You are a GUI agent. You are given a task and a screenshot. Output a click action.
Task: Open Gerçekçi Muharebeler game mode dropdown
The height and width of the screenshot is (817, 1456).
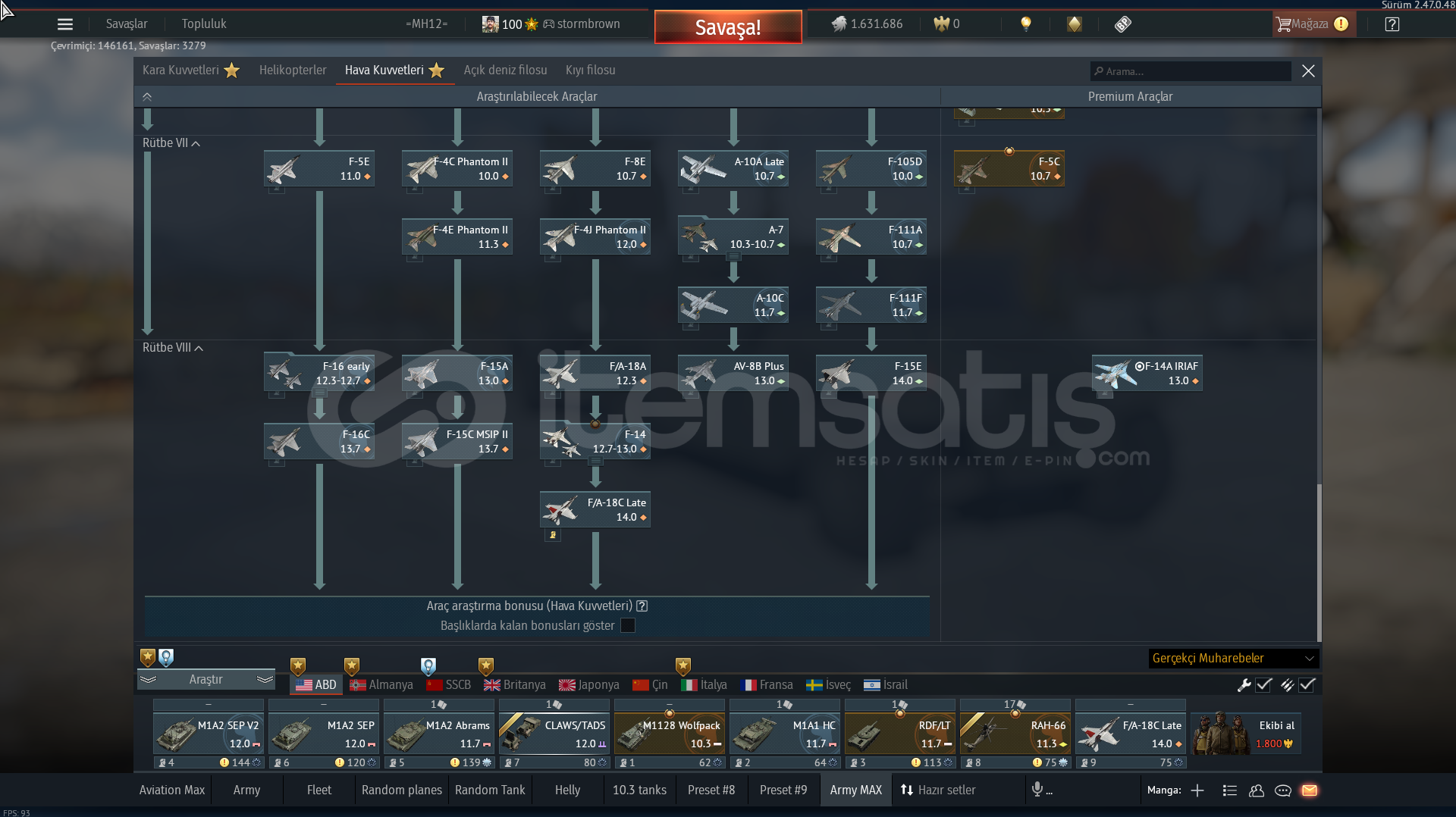click(x=1234, y=659)
